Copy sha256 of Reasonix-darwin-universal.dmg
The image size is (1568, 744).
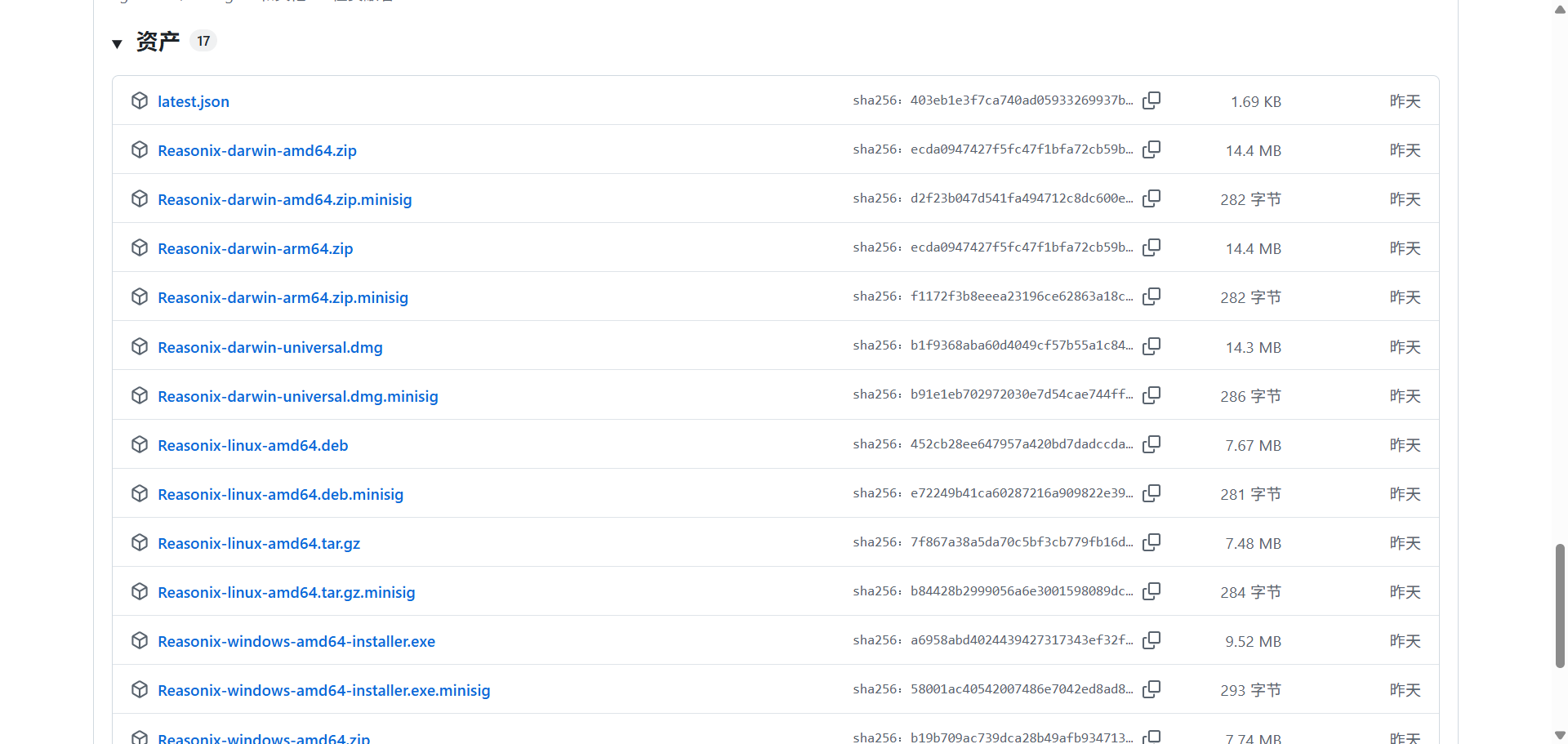tap(1151, 346)
